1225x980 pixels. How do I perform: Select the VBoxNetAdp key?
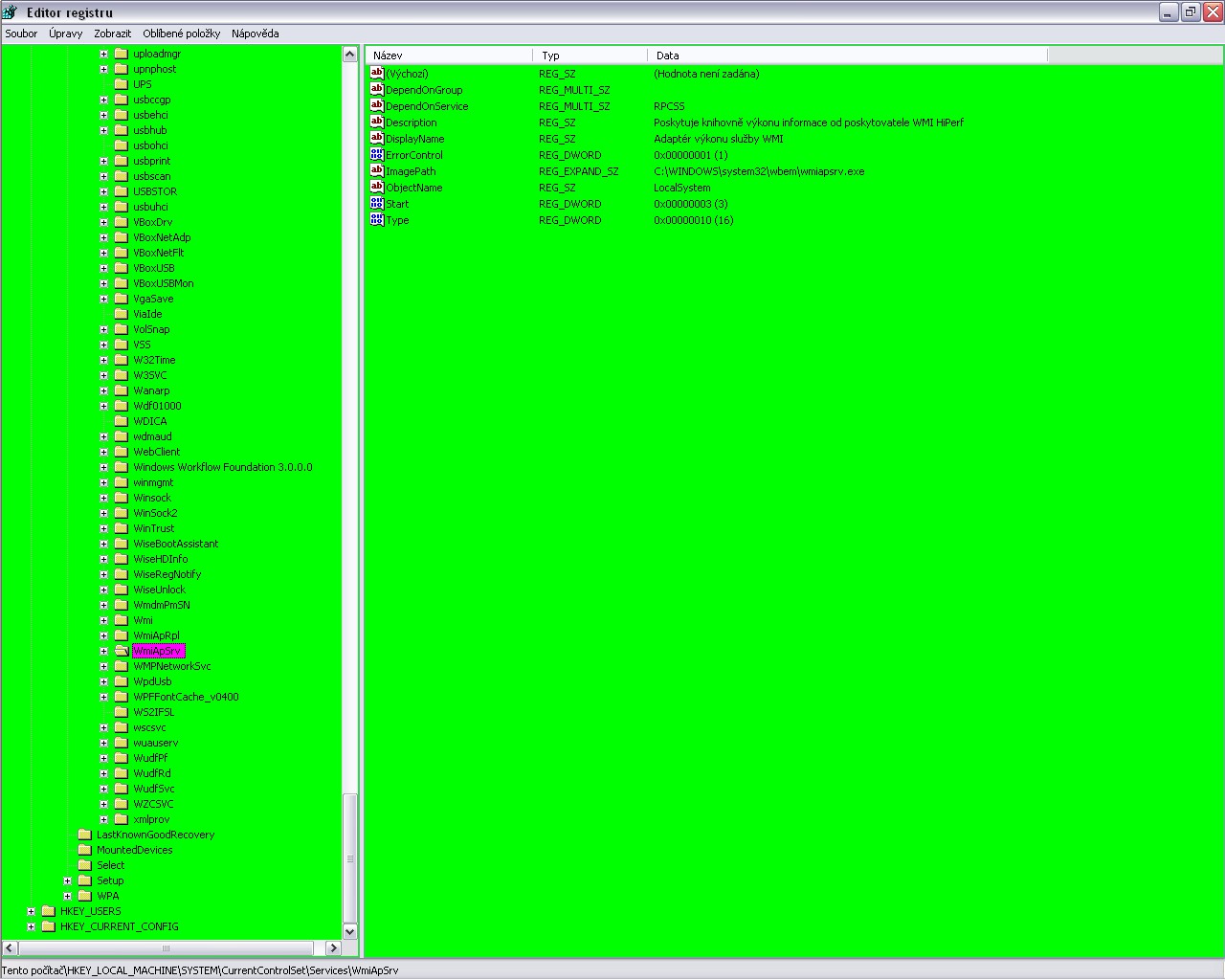(x=162, y=237)
